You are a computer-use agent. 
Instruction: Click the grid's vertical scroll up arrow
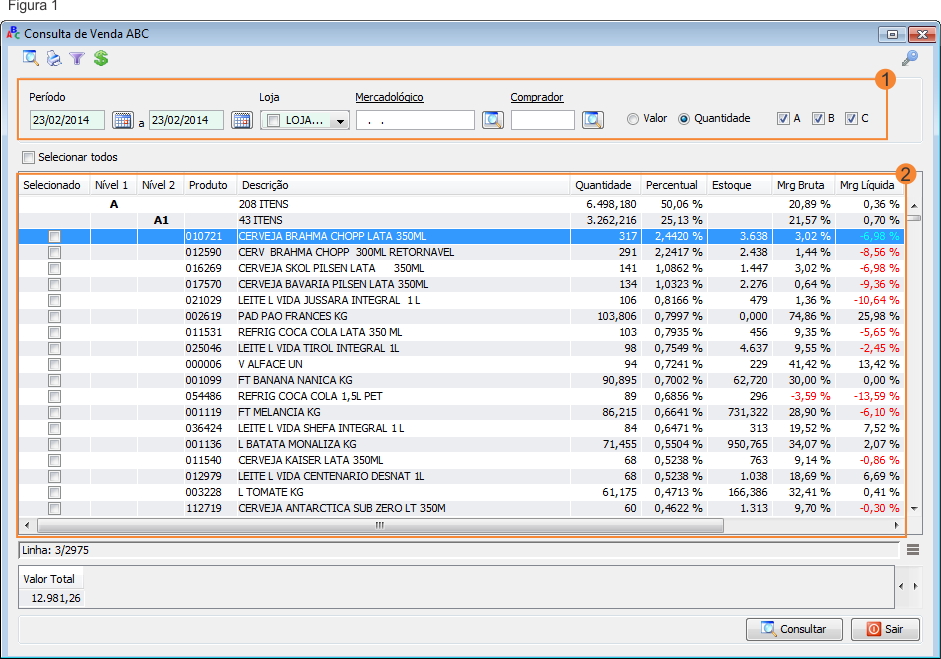[x=914, y=206]
